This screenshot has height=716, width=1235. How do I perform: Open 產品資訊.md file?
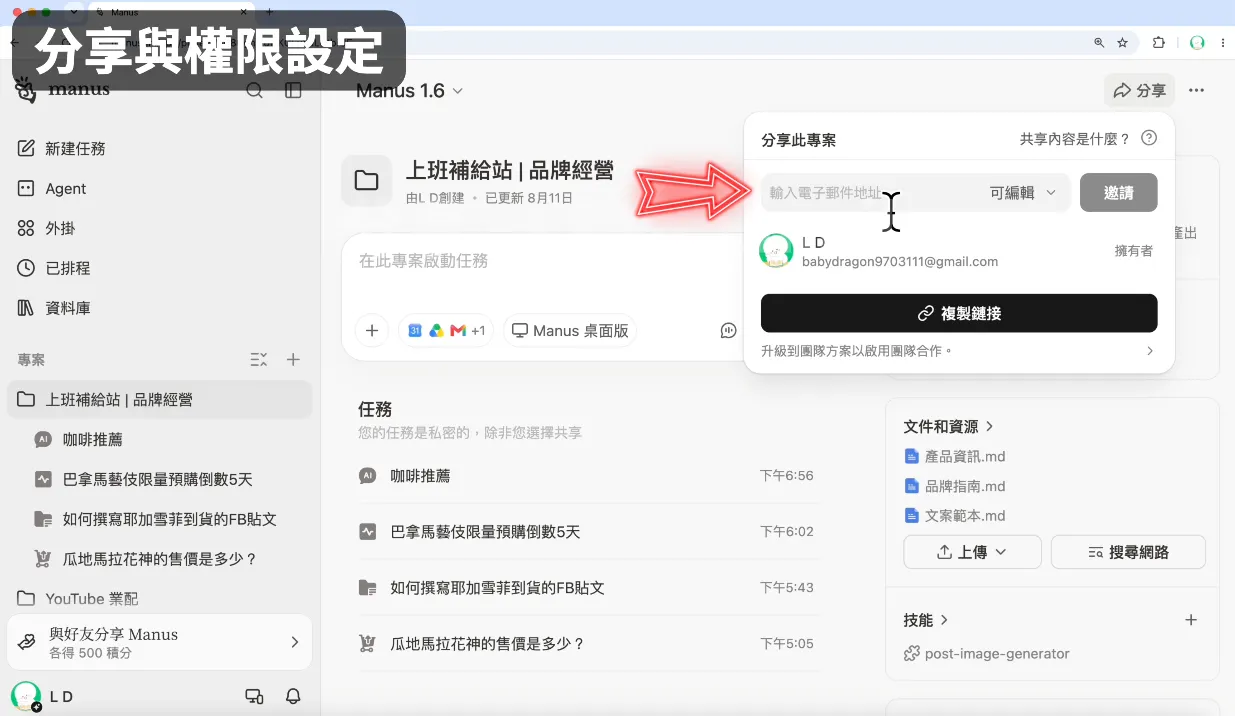(955, 456)
